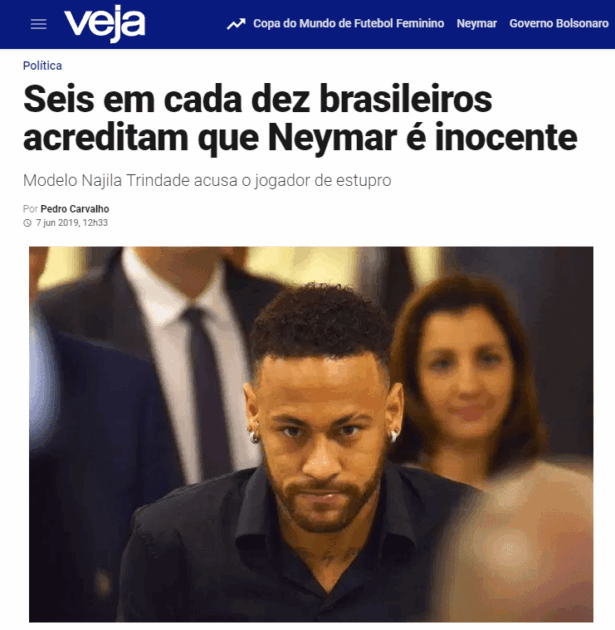Open the Governo Bolsonaro trending topic
The height and width of the screenshot is (630, 615).
pos(559,24)
